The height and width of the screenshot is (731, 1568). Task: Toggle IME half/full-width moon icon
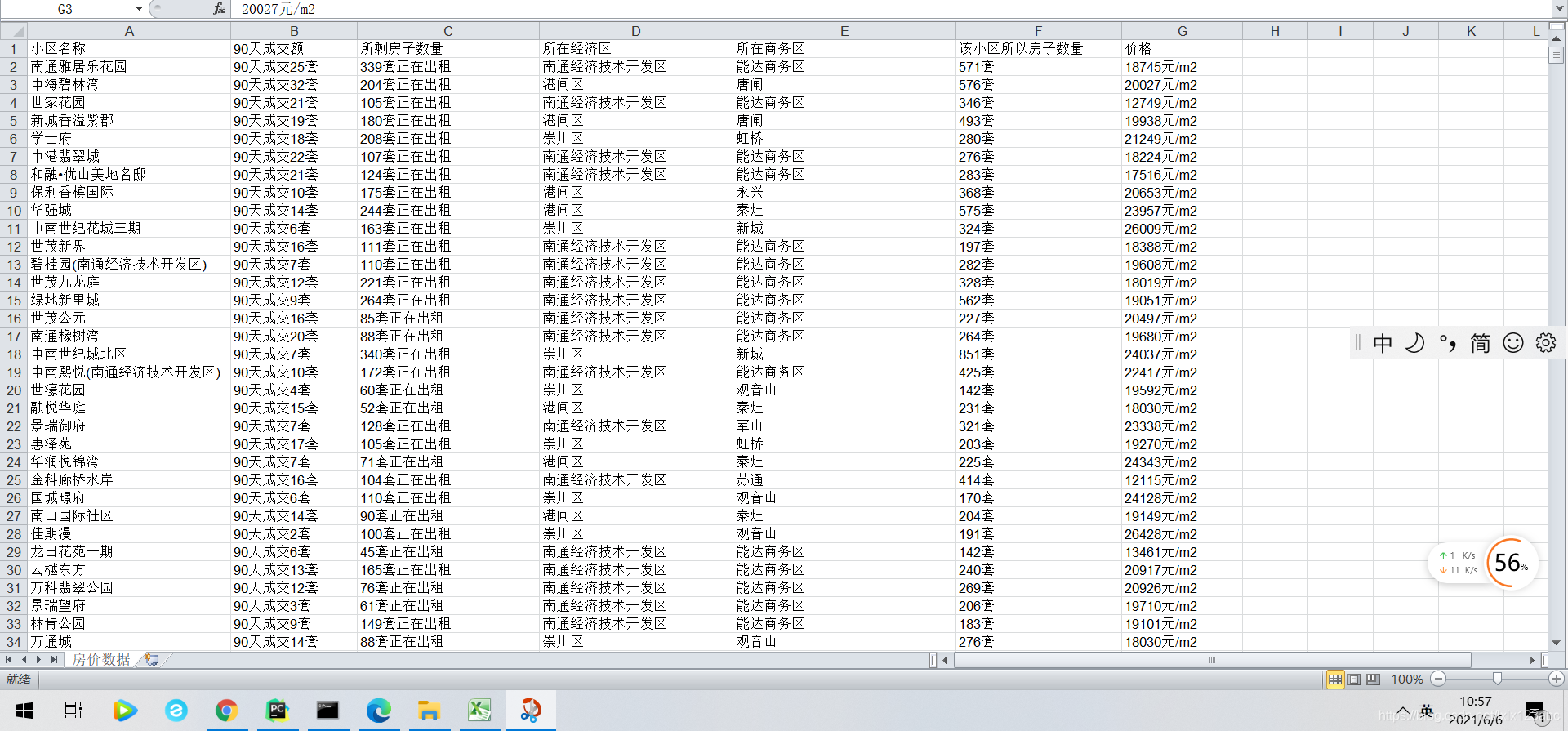(1415, 343)
